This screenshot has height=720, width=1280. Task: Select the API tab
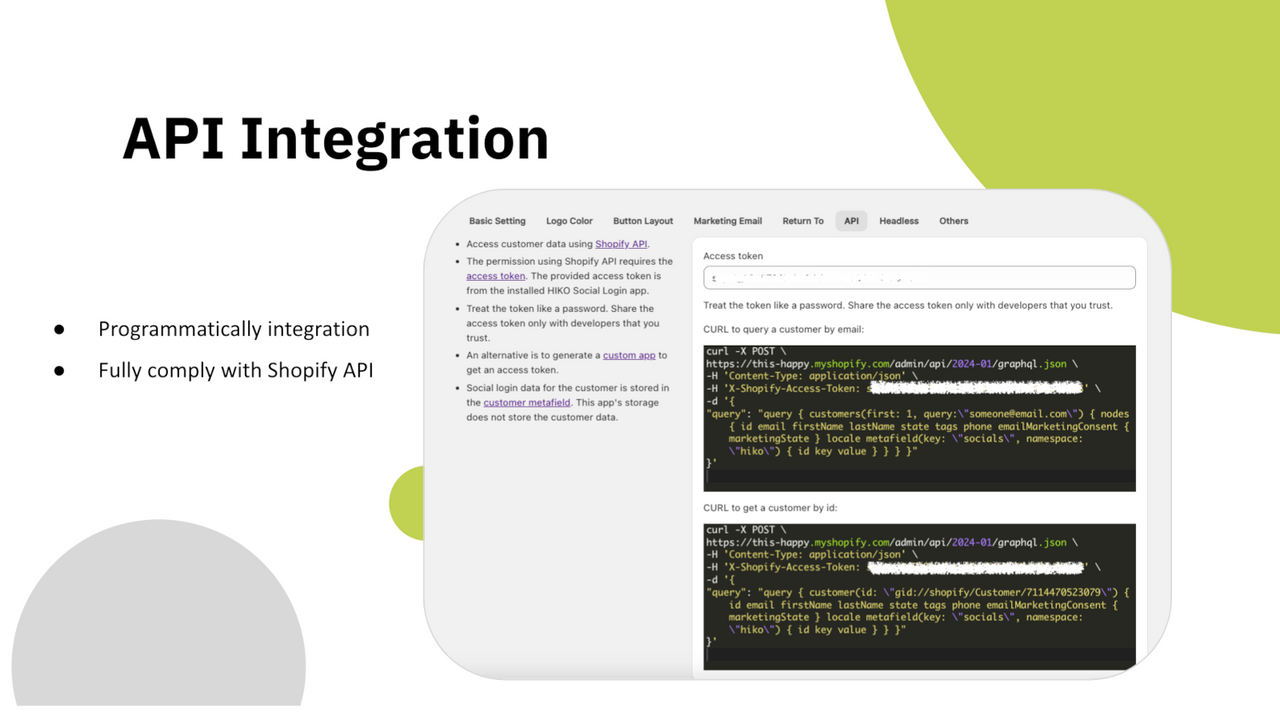(851, 221)
